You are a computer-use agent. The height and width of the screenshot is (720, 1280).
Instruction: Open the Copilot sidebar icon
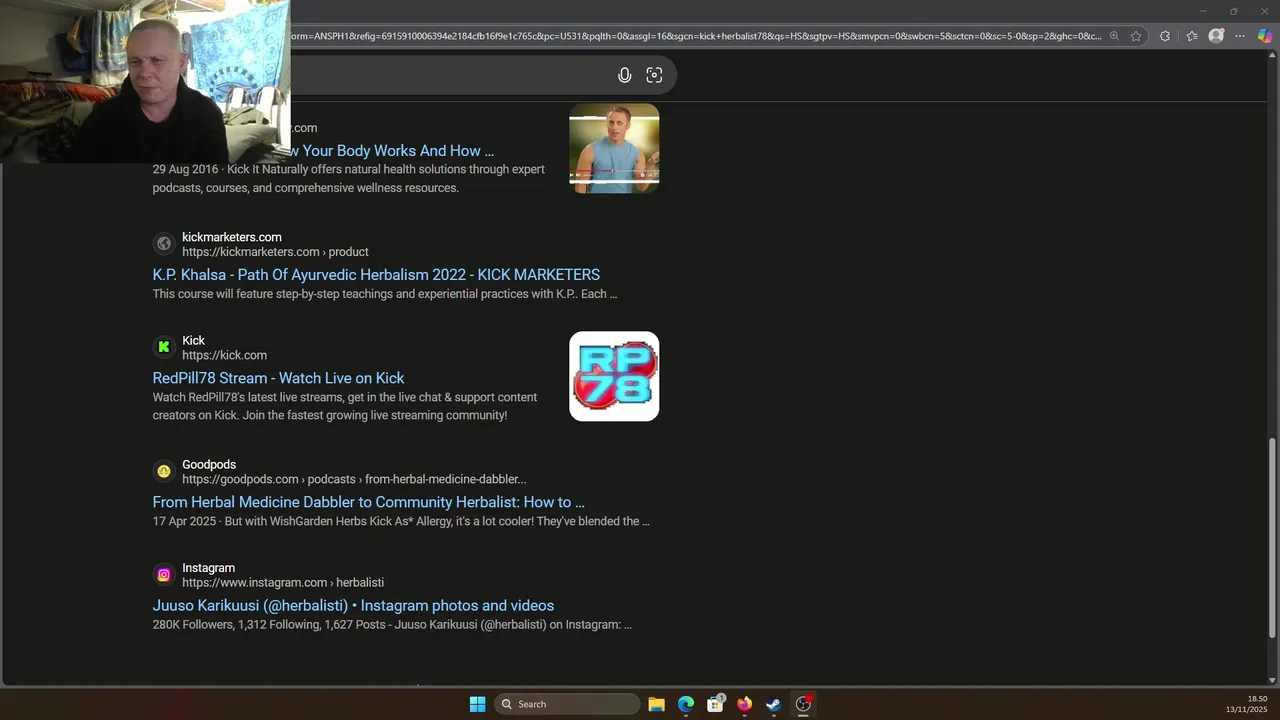click(x=1265, y=36)
